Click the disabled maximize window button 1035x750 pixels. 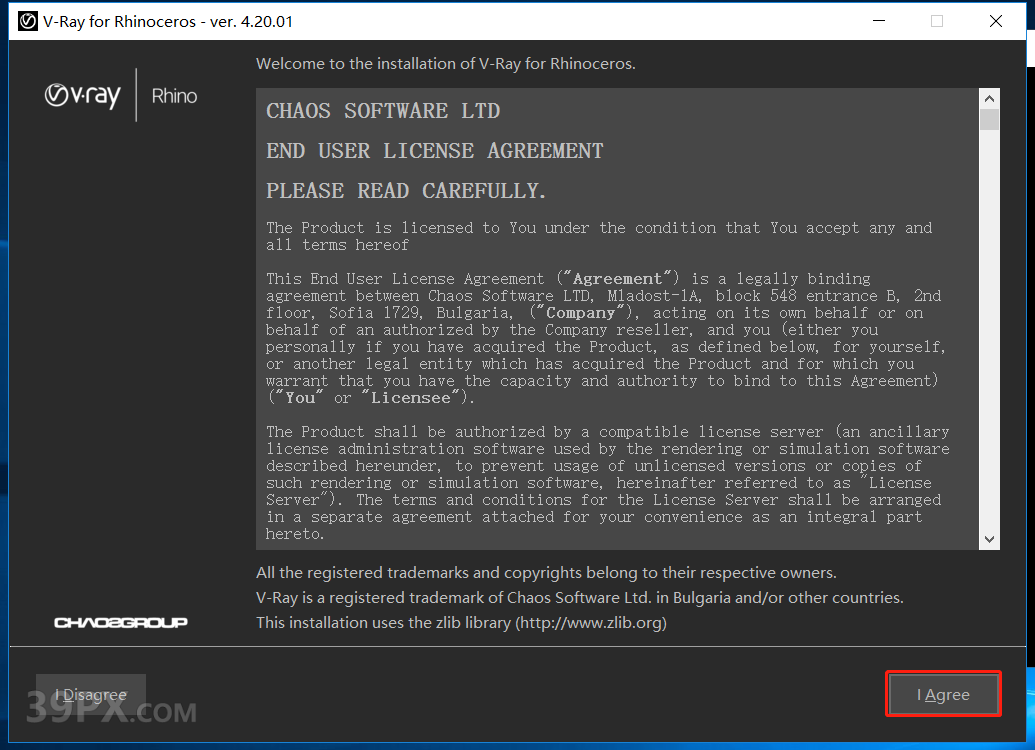click(x=936, y=21)
